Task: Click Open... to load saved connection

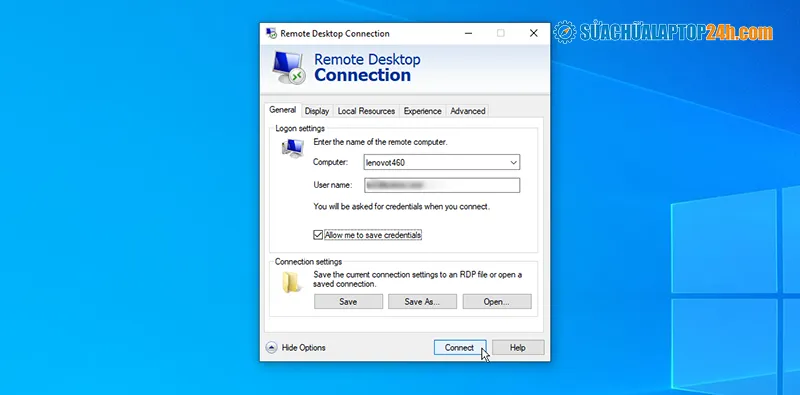Action: (x=496, y=302)
